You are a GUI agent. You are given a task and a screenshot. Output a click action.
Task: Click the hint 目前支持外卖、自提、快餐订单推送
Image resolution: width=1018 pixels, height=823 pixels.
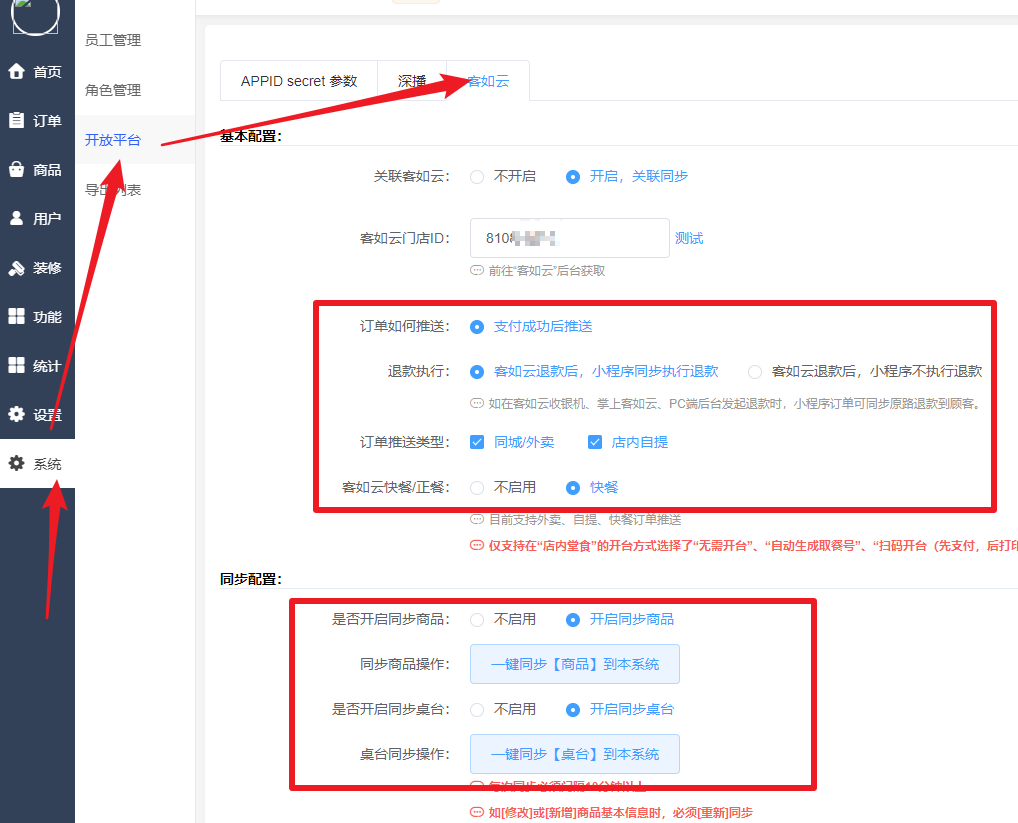point(585,519)
